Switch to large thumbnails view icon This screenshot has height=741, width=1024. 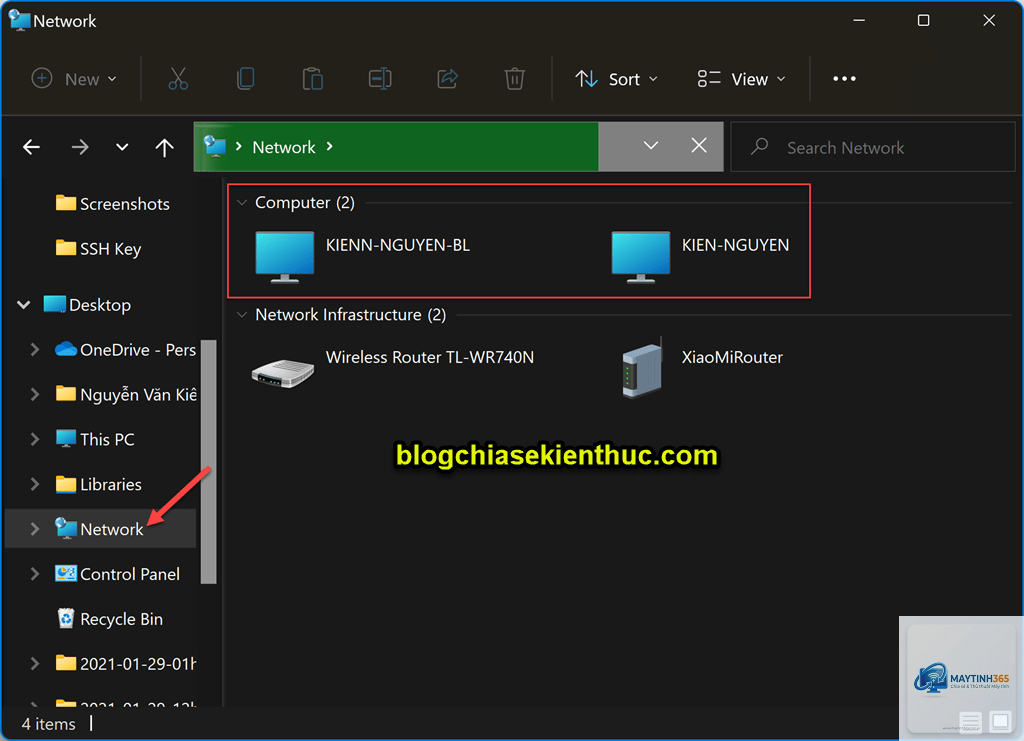(x=1000, y=721)
